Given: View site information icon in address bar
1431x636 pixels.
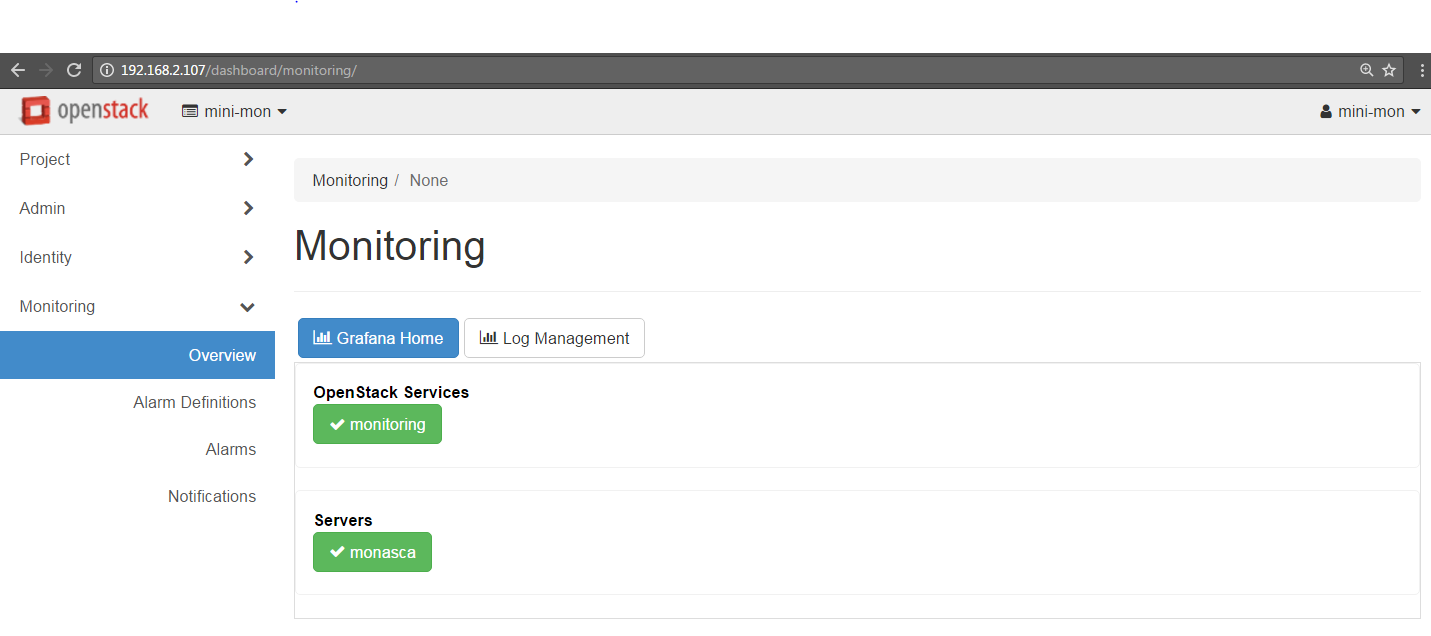Looking at the screenshot, I should 107,70.
